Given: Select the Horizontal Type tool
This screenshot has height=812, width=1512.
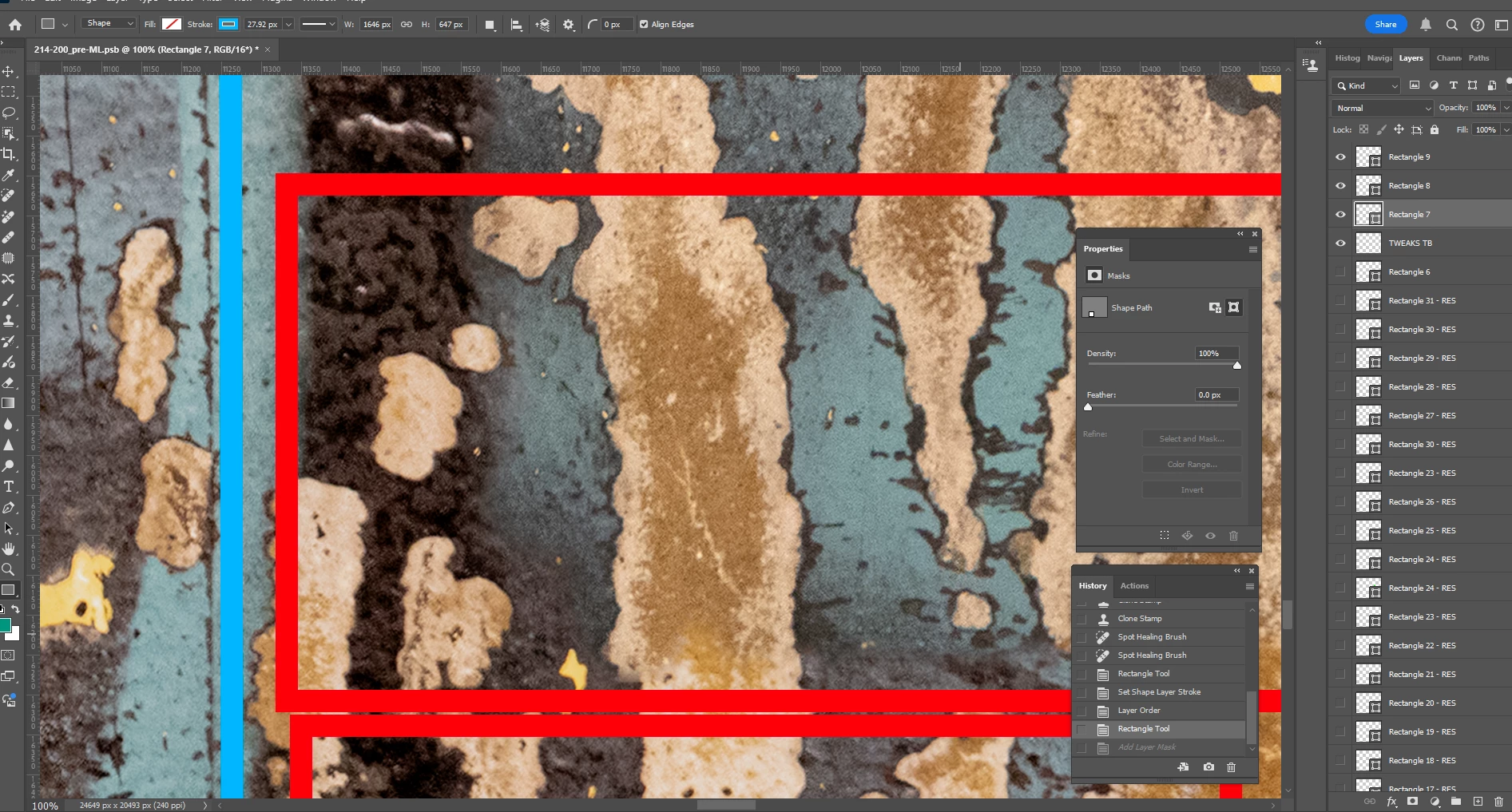Looking at the screenshot, I should 8,486.
